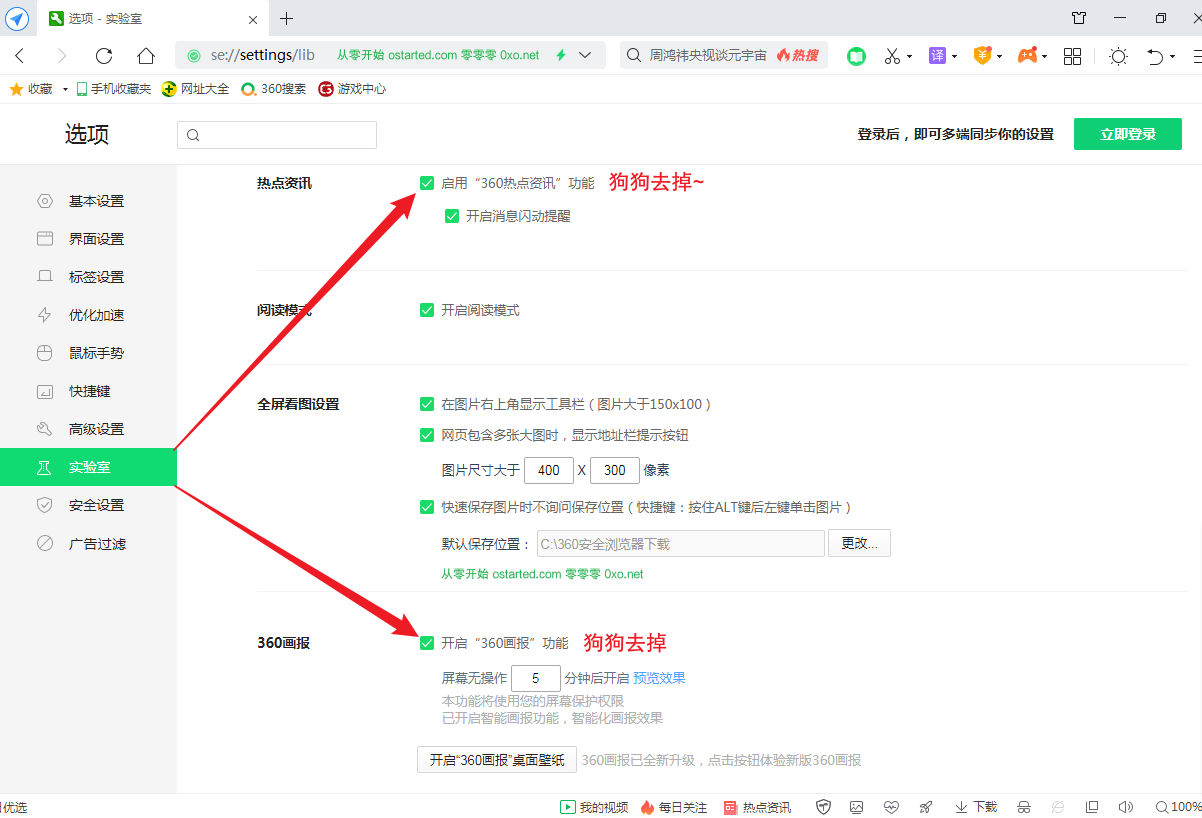Click the scissors screenshot tool icon
The height and width of the screenshot is (818, 1202).
892,56
